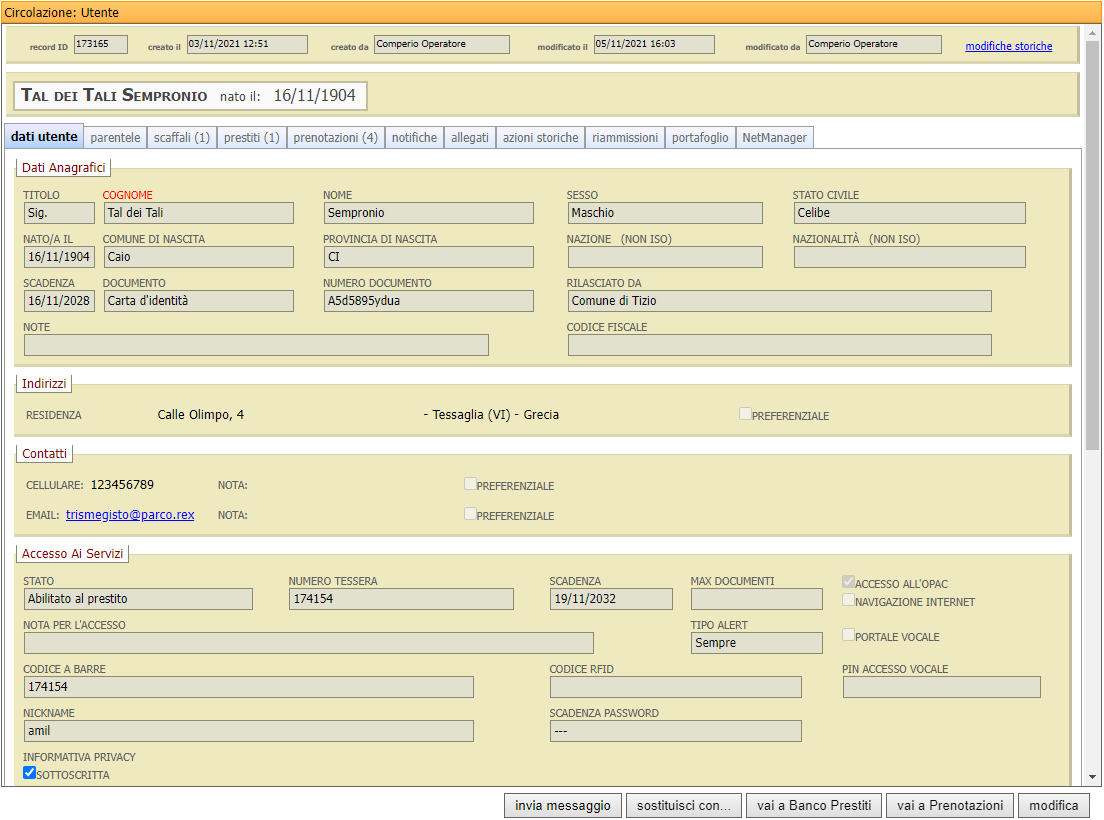
Task: Enable the Navigazione Internet checkbox
Action: pyautogui.click(x=848, y=600)
